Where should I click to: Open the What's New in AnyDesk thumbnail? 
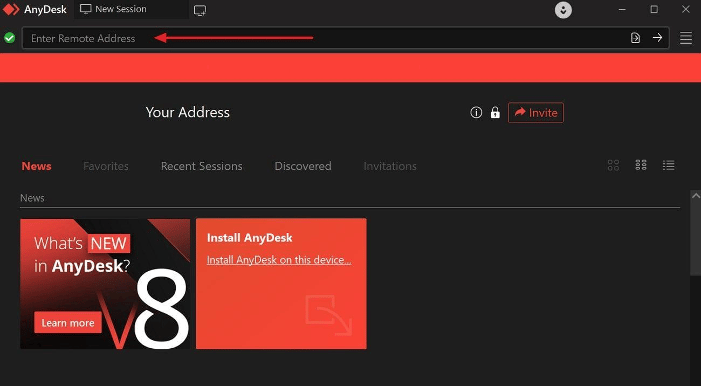pos(105,284)
